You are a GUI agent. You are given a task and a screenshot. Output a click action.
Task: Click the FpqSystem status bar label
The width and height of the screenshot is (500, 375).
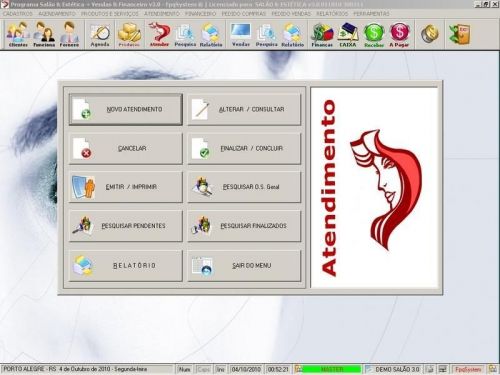coord(468,369)
